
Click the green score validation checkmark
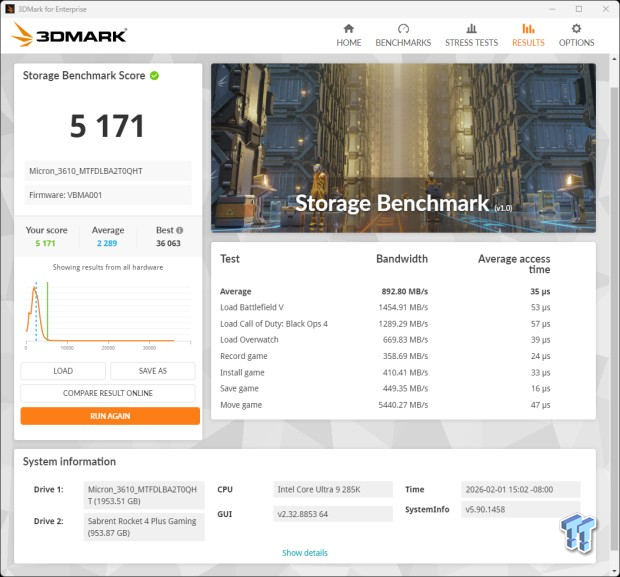[x=155, y=76]
